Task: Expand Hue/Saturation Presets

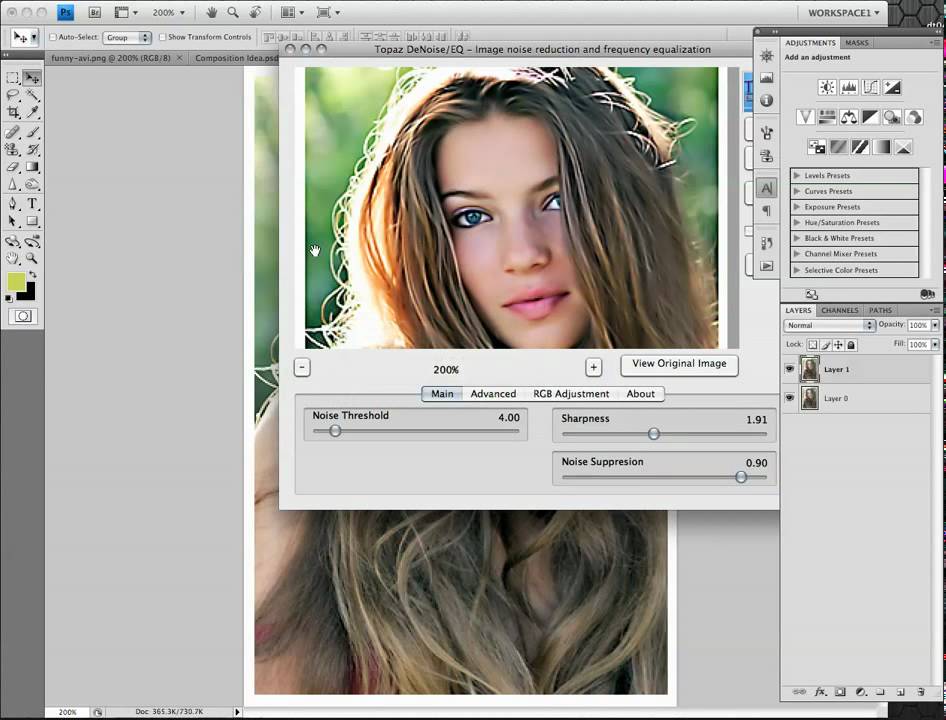Action: point(797,223)
